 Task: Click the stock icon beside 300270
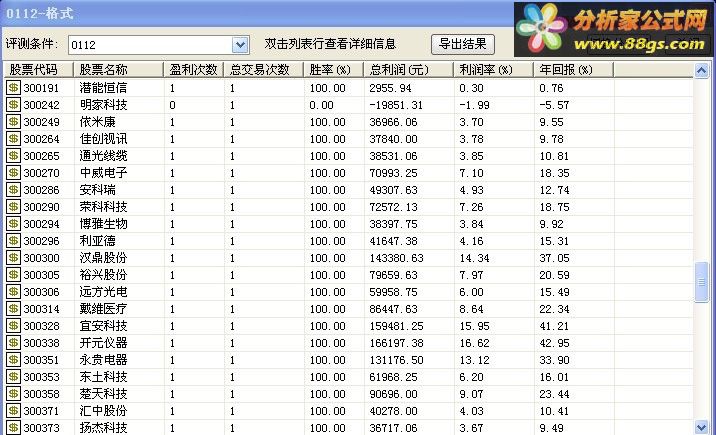click(x=13, y=173)
